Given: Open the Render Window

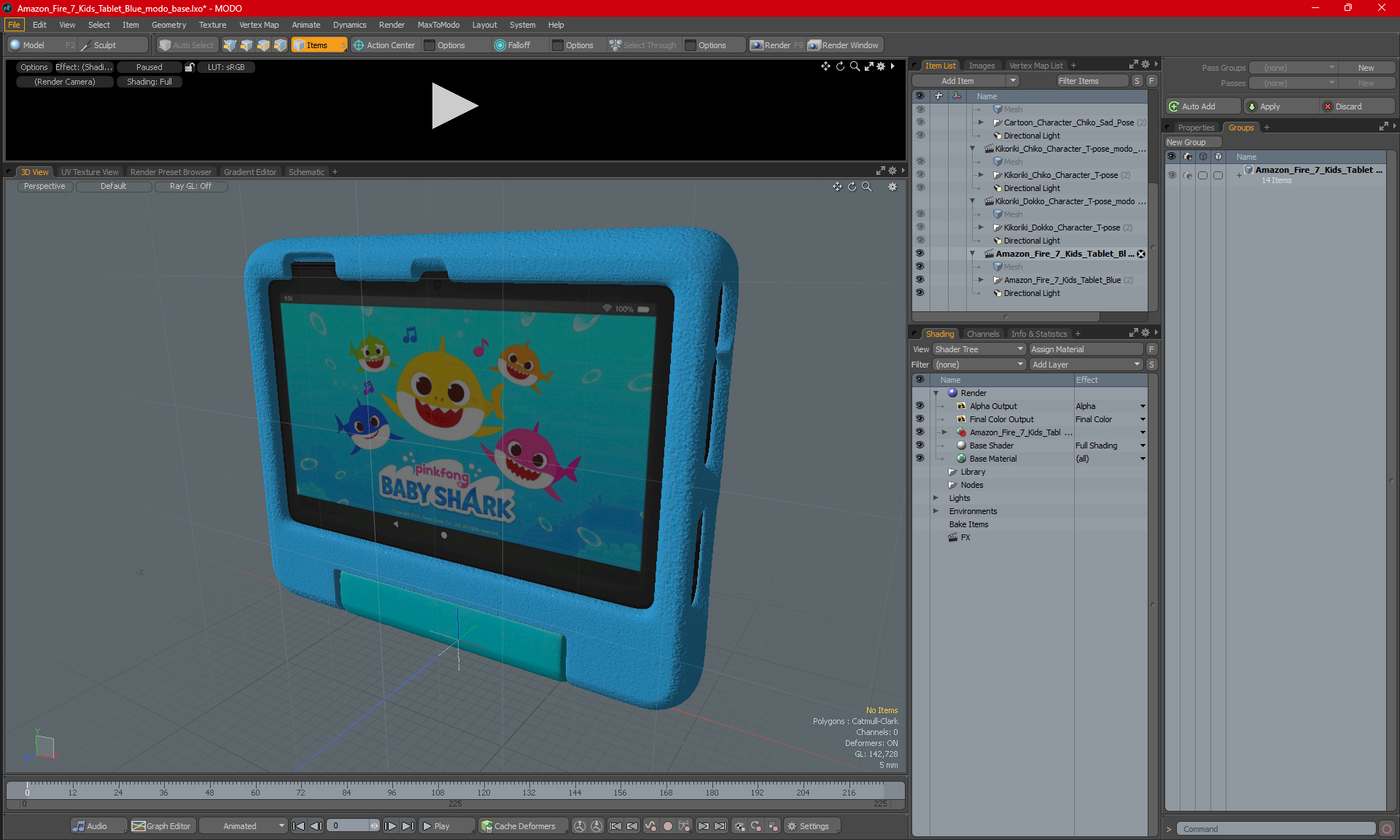Looking at the screenshot, I should tap(844, 45).
